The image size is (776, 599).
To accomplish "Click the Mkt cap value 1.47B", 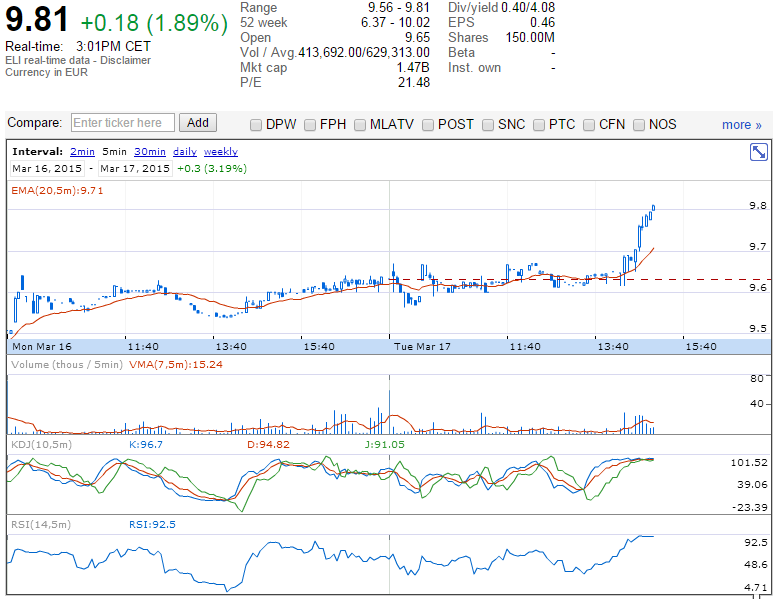I will point(413,67).
